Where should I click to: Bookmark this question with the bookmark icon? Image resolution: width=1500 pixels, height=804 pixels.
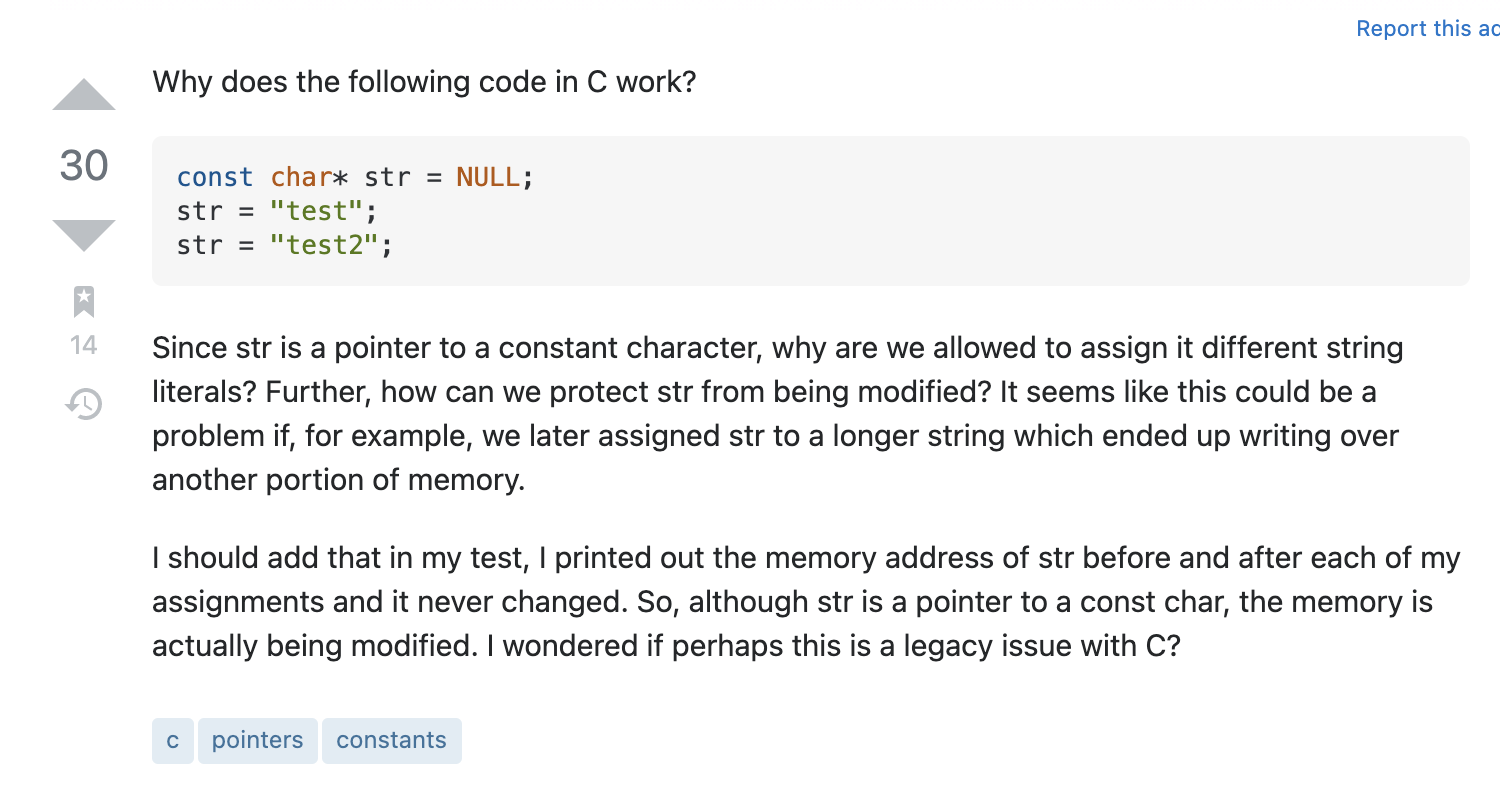[84, 301]
